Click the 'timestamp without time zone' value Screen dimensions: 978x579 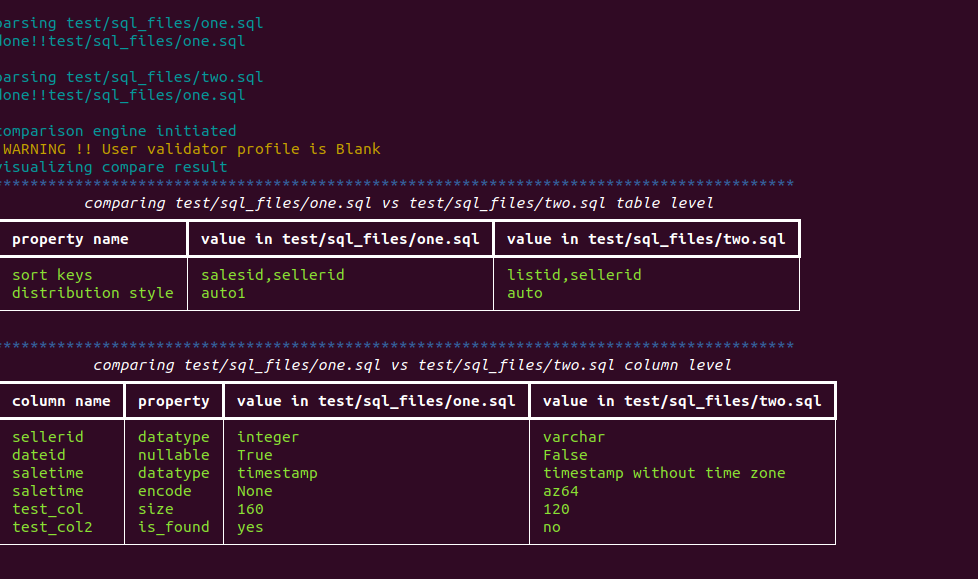(x=664, y=473)
